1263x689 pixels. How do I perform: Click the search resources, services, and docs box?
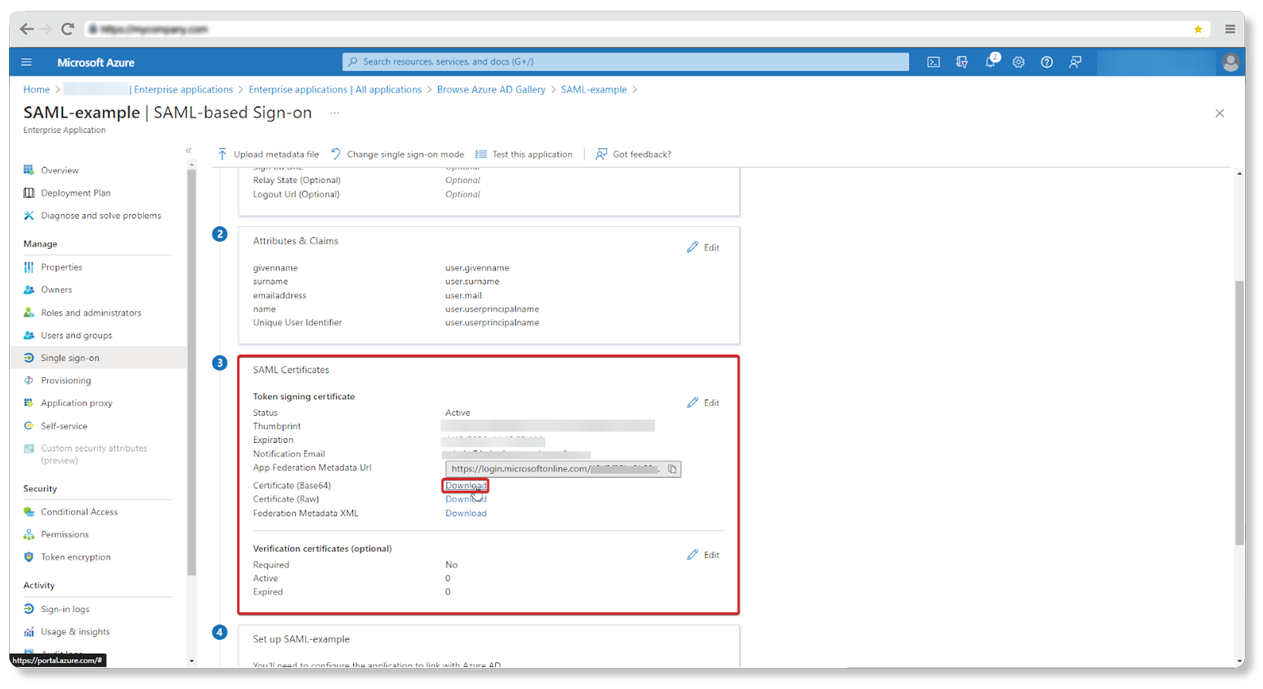pos(626,62)
